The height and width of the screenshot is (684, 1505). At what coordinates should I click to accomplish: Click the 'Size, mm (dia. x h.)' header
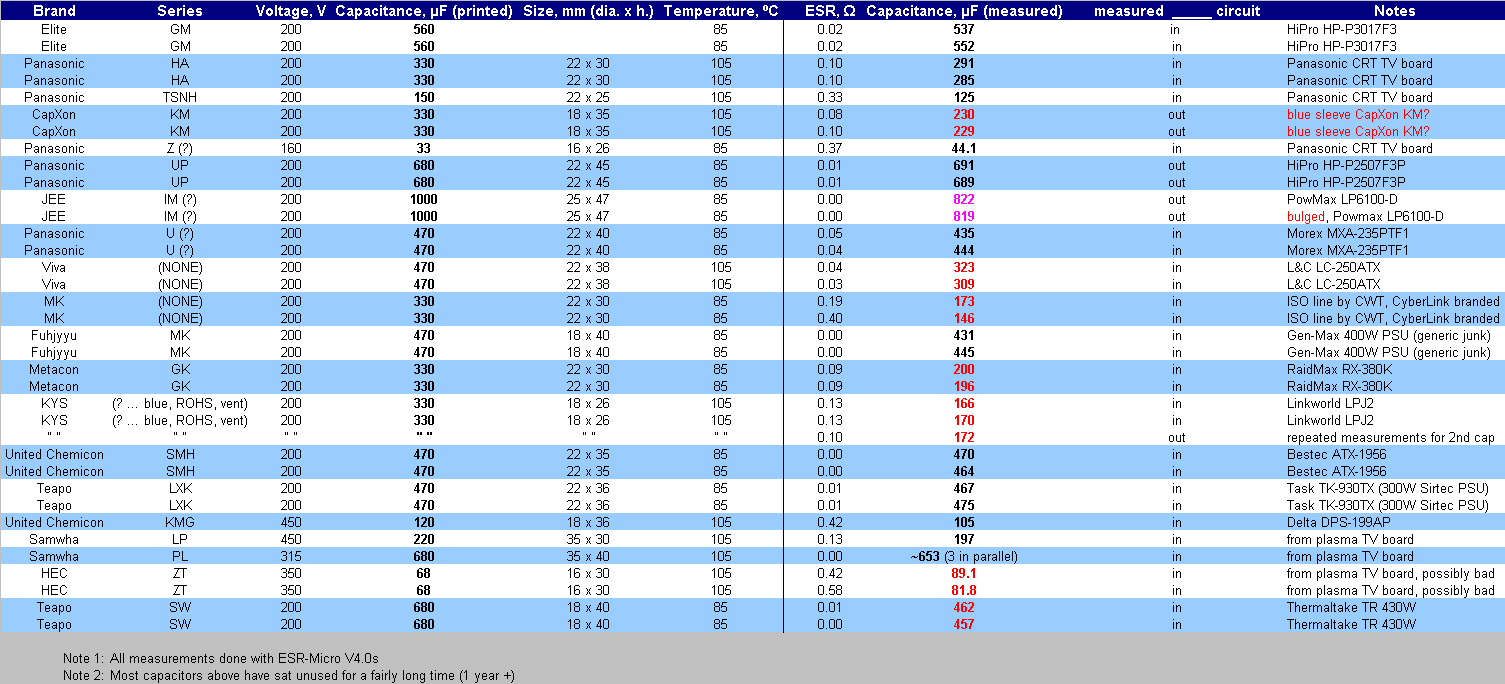(588, 11)
